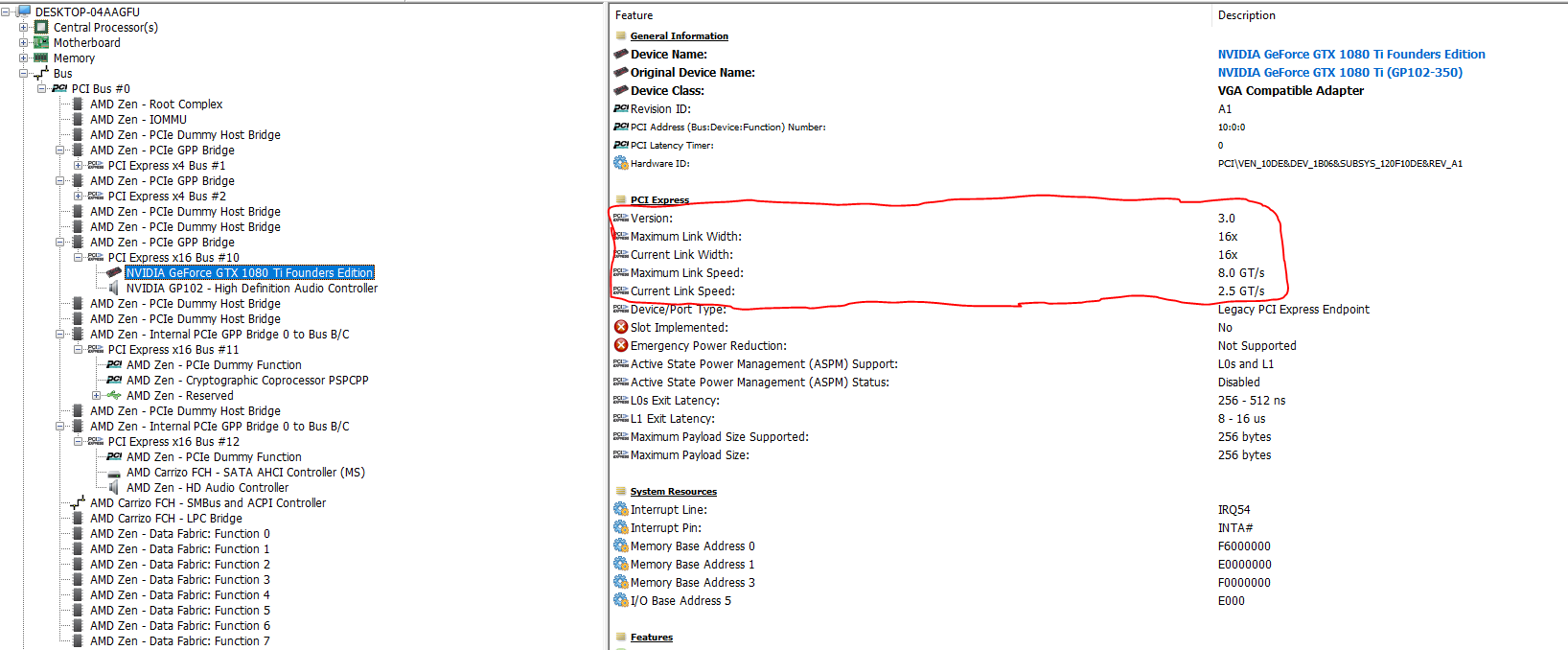
Task: Click the System Resources heading
Action: 673,491
